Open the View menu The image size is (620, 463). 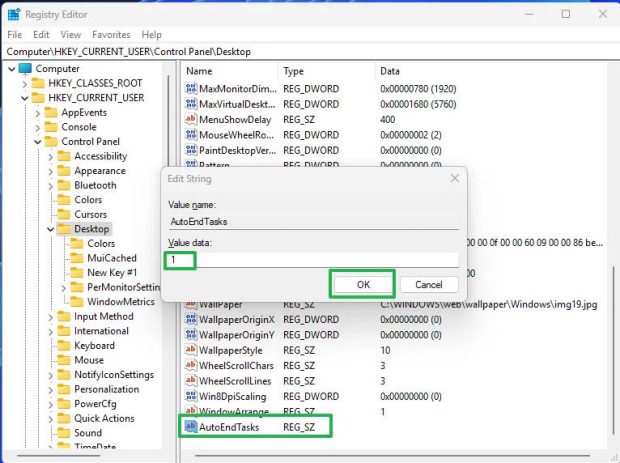coord(71,35)
